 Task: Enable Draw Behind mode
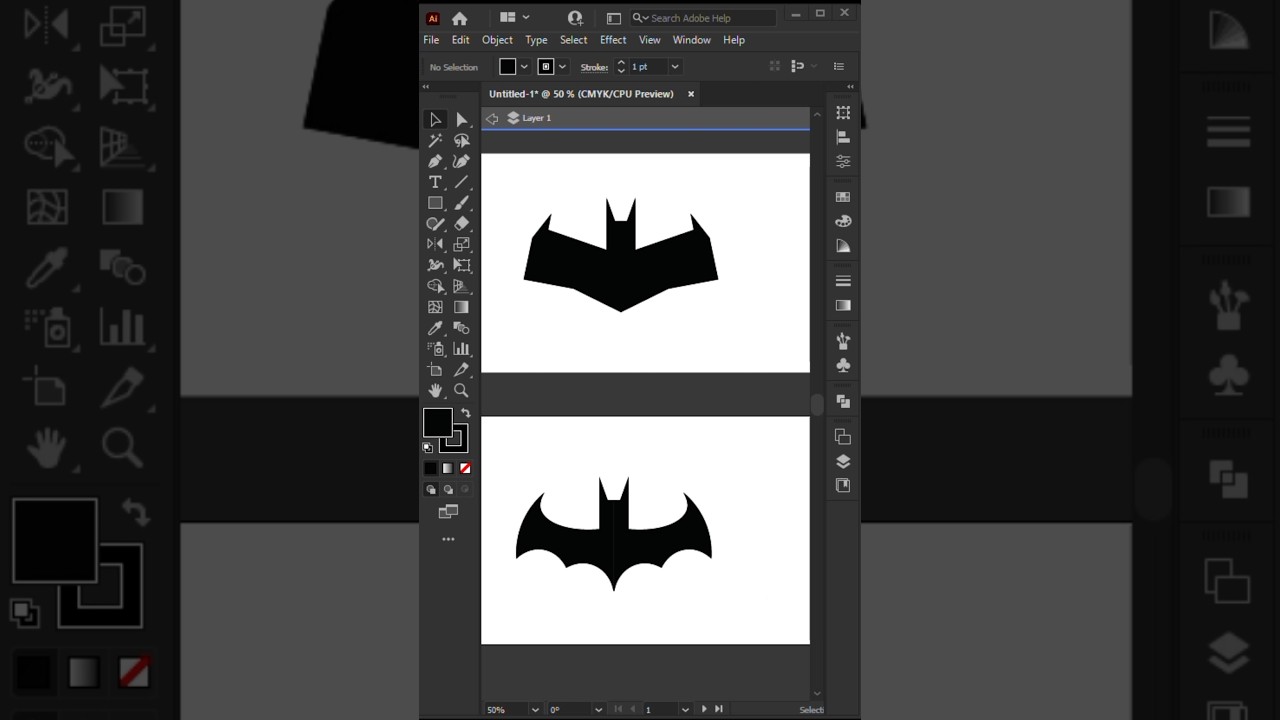(x=448, y=490)
